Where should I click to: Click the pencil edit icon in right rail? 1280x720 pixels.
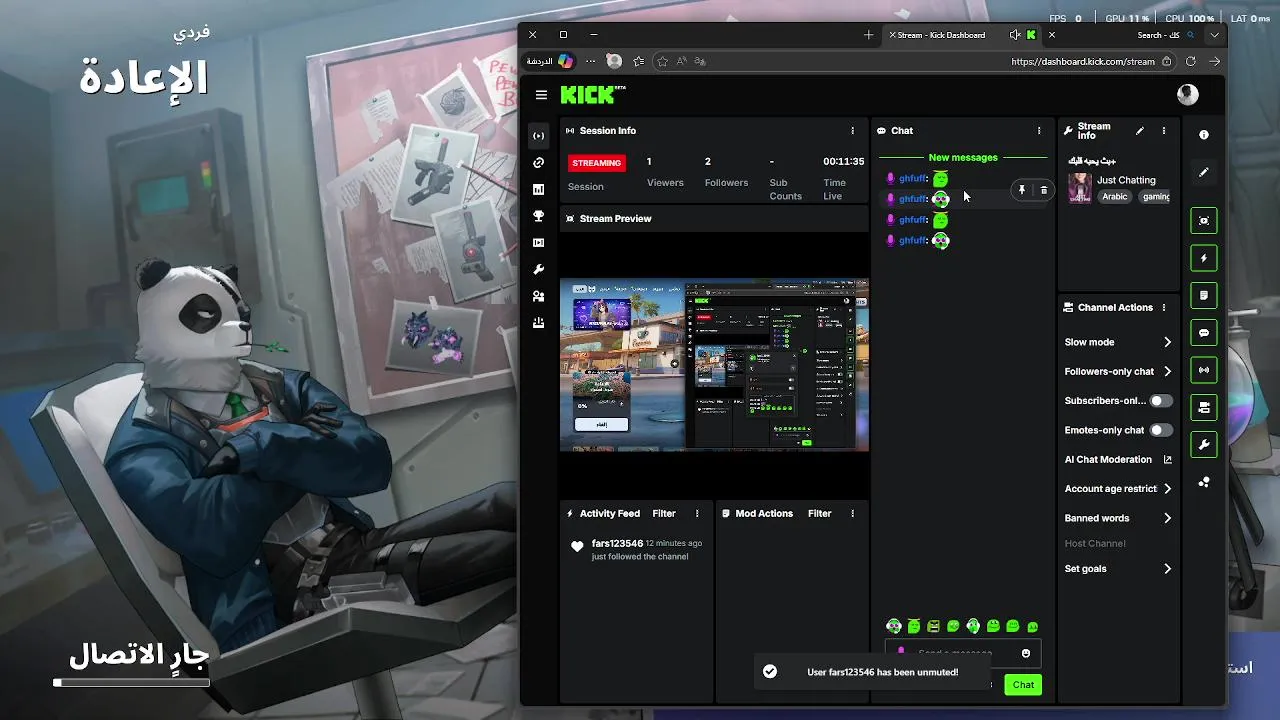(x=1204, y=172)
